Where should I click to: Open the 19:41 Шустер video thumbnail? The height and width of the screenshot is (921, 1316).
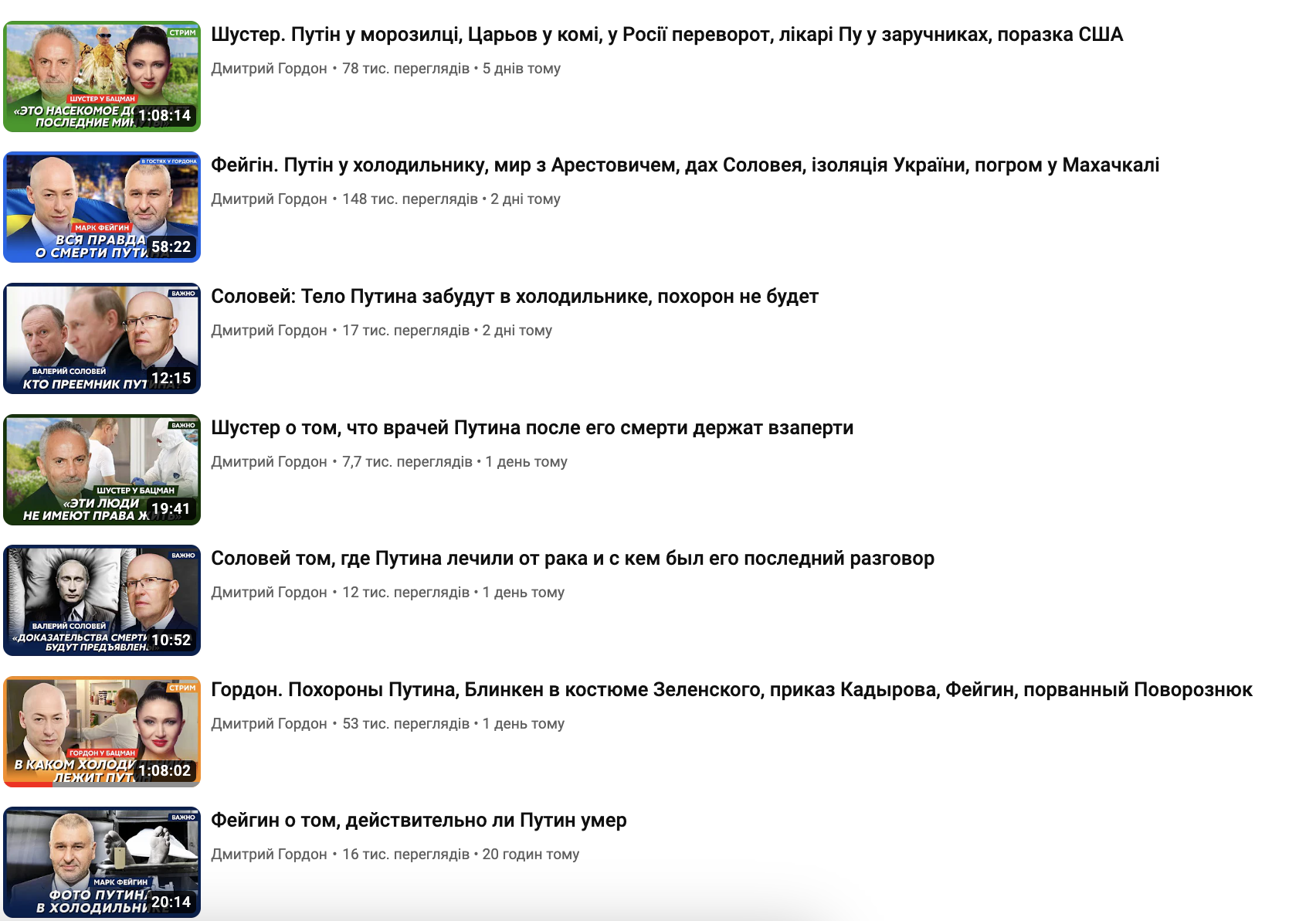point(102,470)
